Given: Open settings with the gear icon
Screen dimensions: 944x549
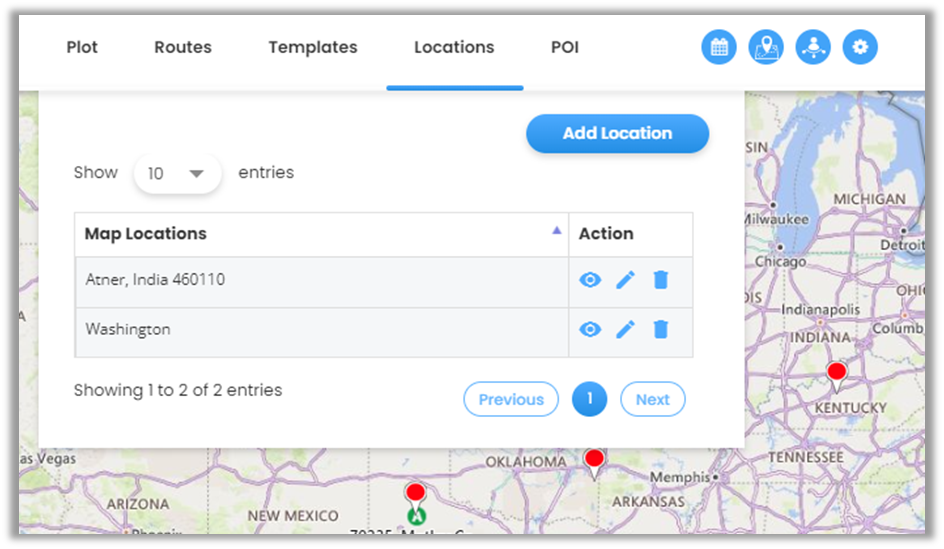Looking at the screenshot, I should click(860, 47).
